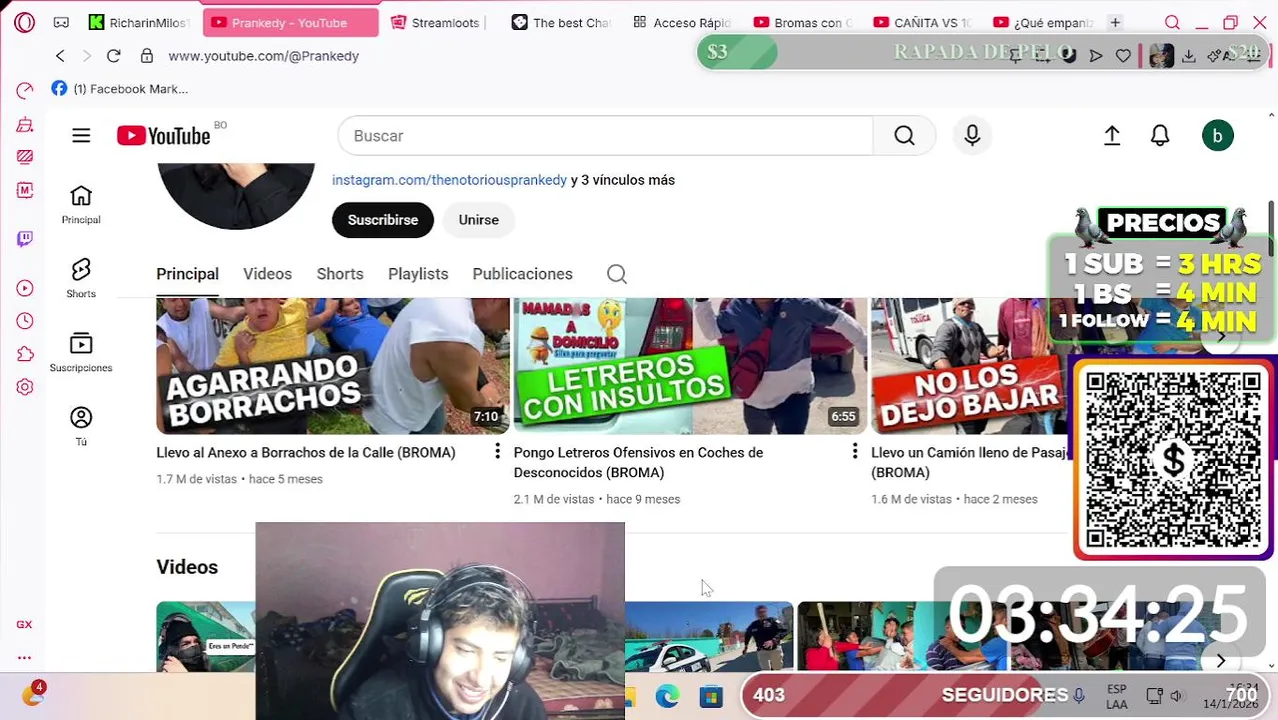The width and height of the screenshot is (1278, 720).
Task: Click the GX icon in the sidebar
Action: click(x=24, y=624)
